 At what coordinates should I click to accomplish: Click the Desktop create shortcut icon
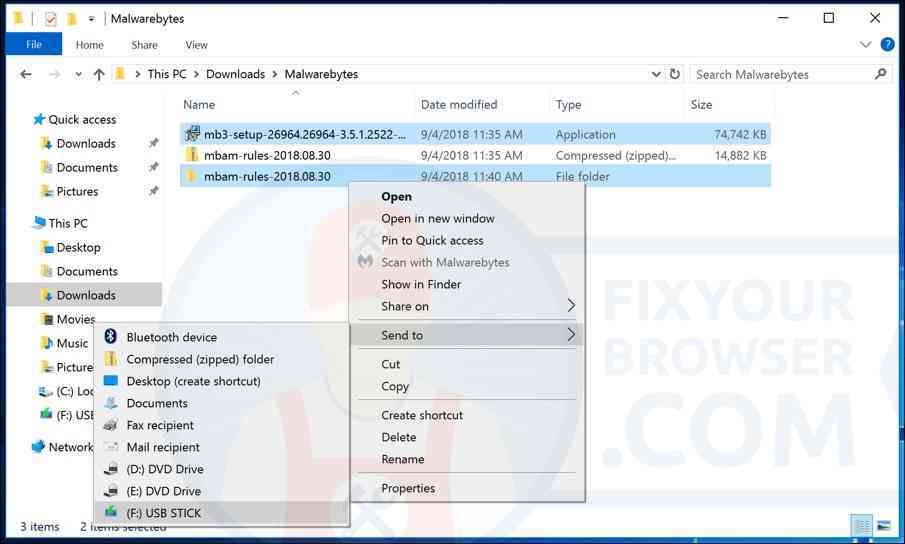[110, 381]
